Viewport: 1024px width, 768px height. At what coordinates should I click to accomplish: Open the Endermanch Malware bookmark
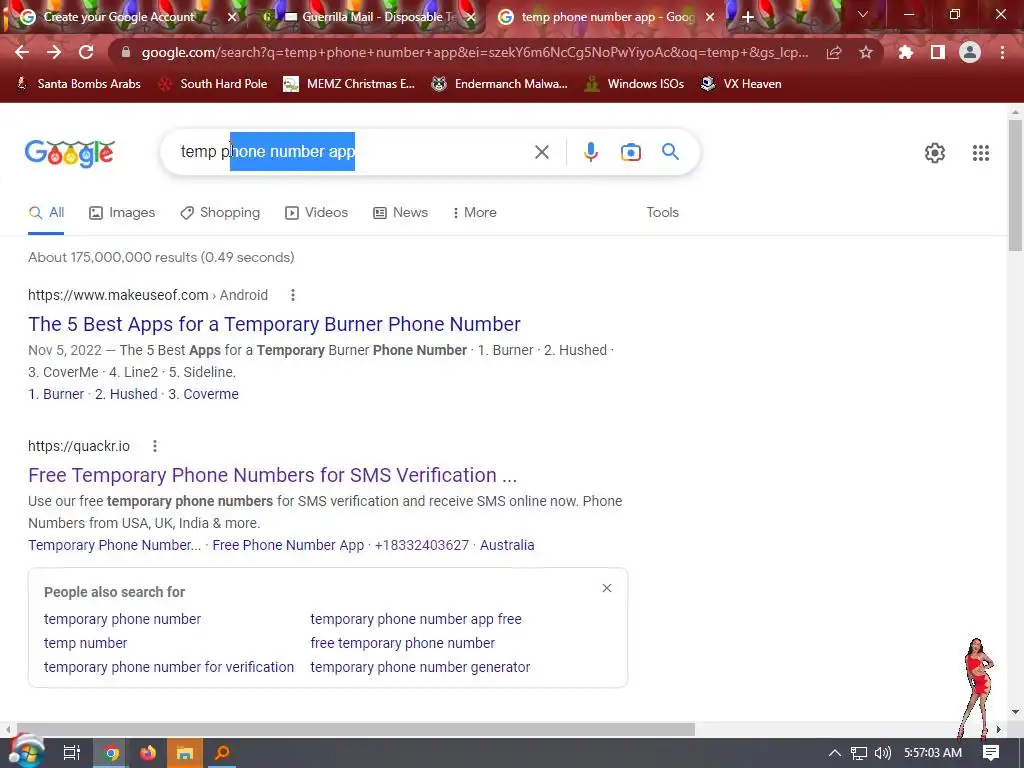click(x=500, y=84)
